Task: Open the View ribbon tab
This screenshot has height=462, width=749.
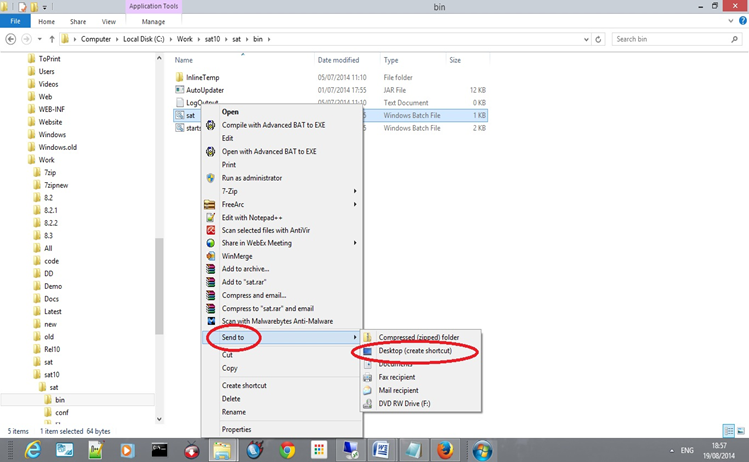Action: (x=108, y=21)
